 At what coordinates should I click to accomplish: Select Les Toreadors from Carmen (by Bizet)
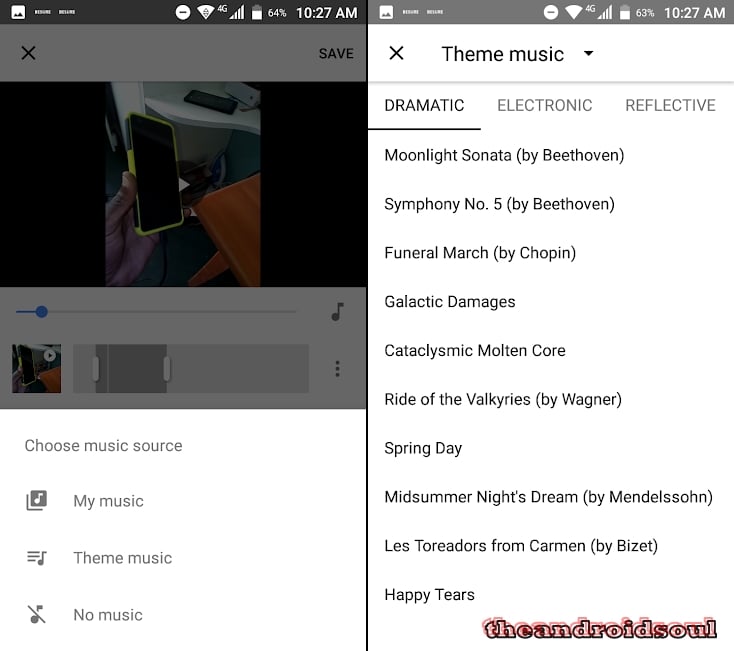[x=551, y=546]
